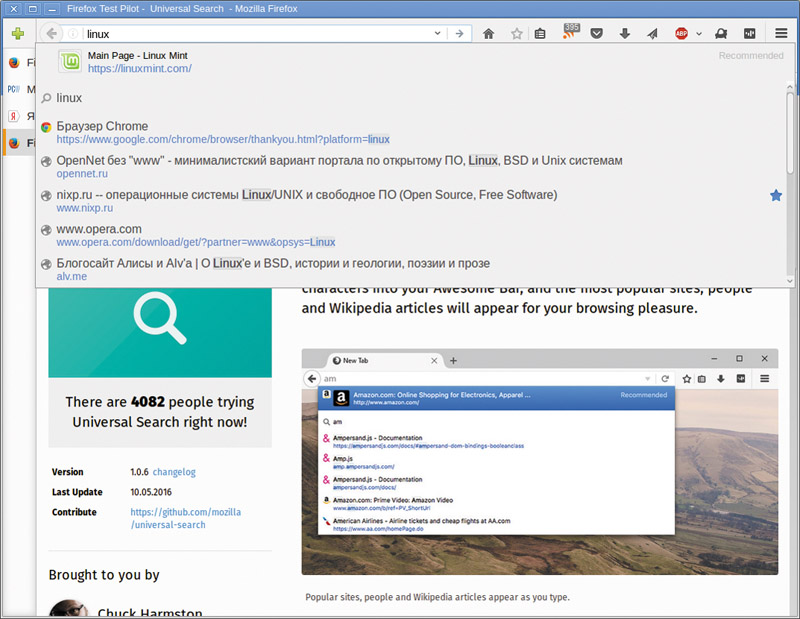Screen dimensions: 800x619
Task: Open the https://linuxmint.com/ recommended link
Action: click(x=139, y=68)
